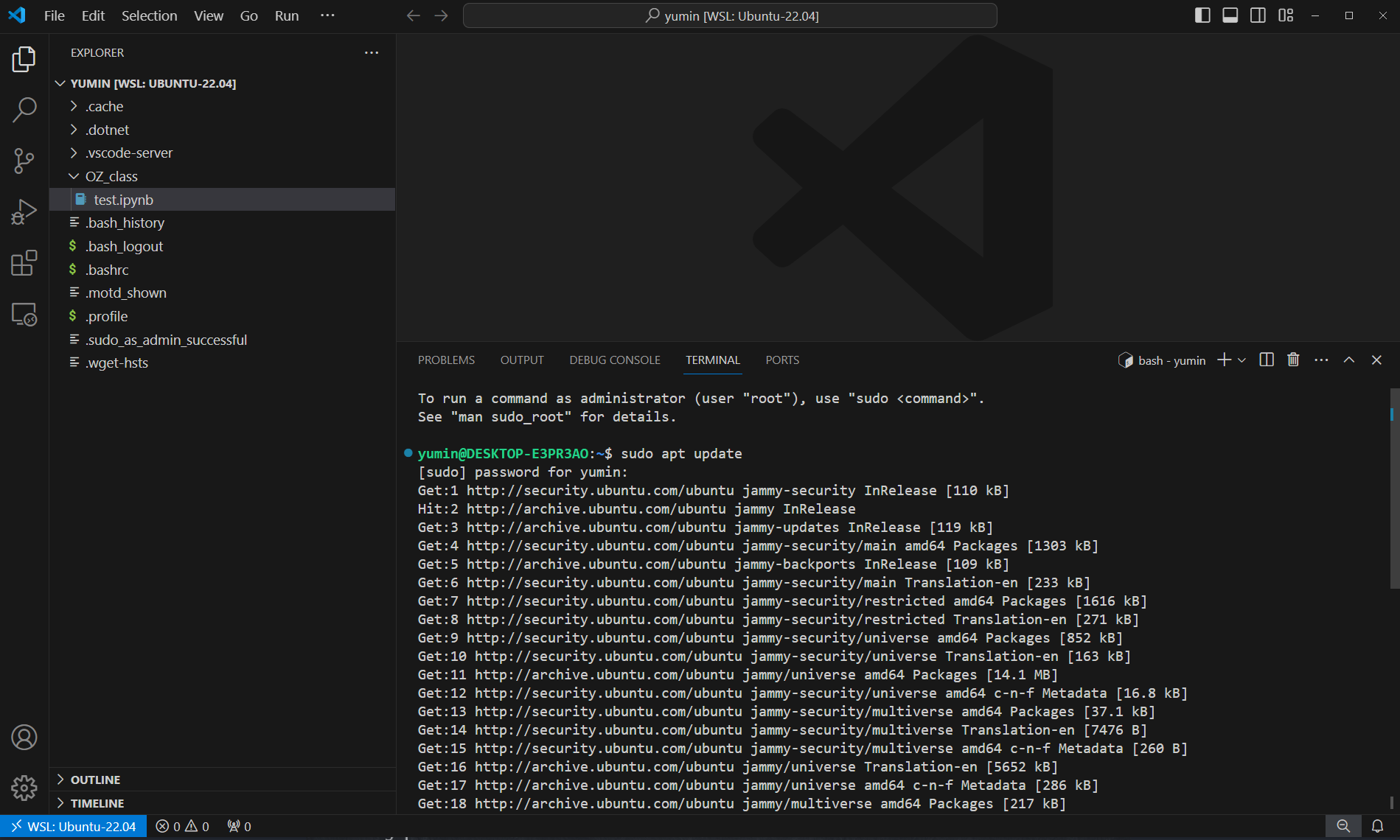Open the Extensions view
1400x840 pixels.
tap(24, 263)
